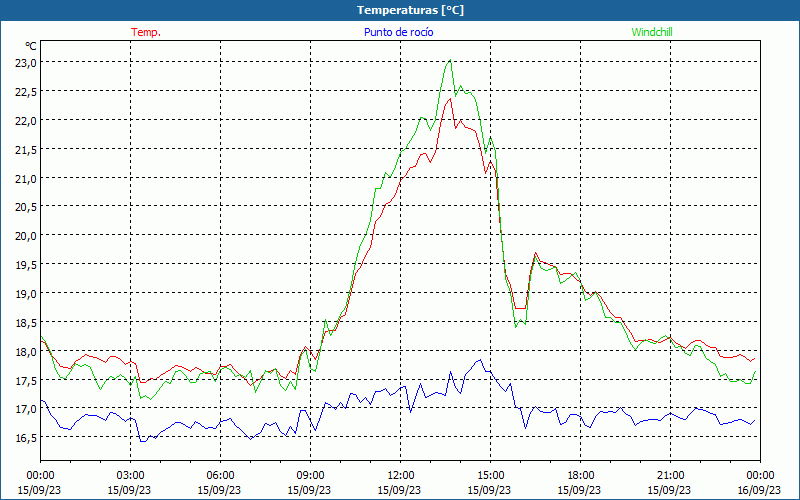800x500 pixels.
Task: Click the 22,0 y-axis value
Action: tap(27, 120)
